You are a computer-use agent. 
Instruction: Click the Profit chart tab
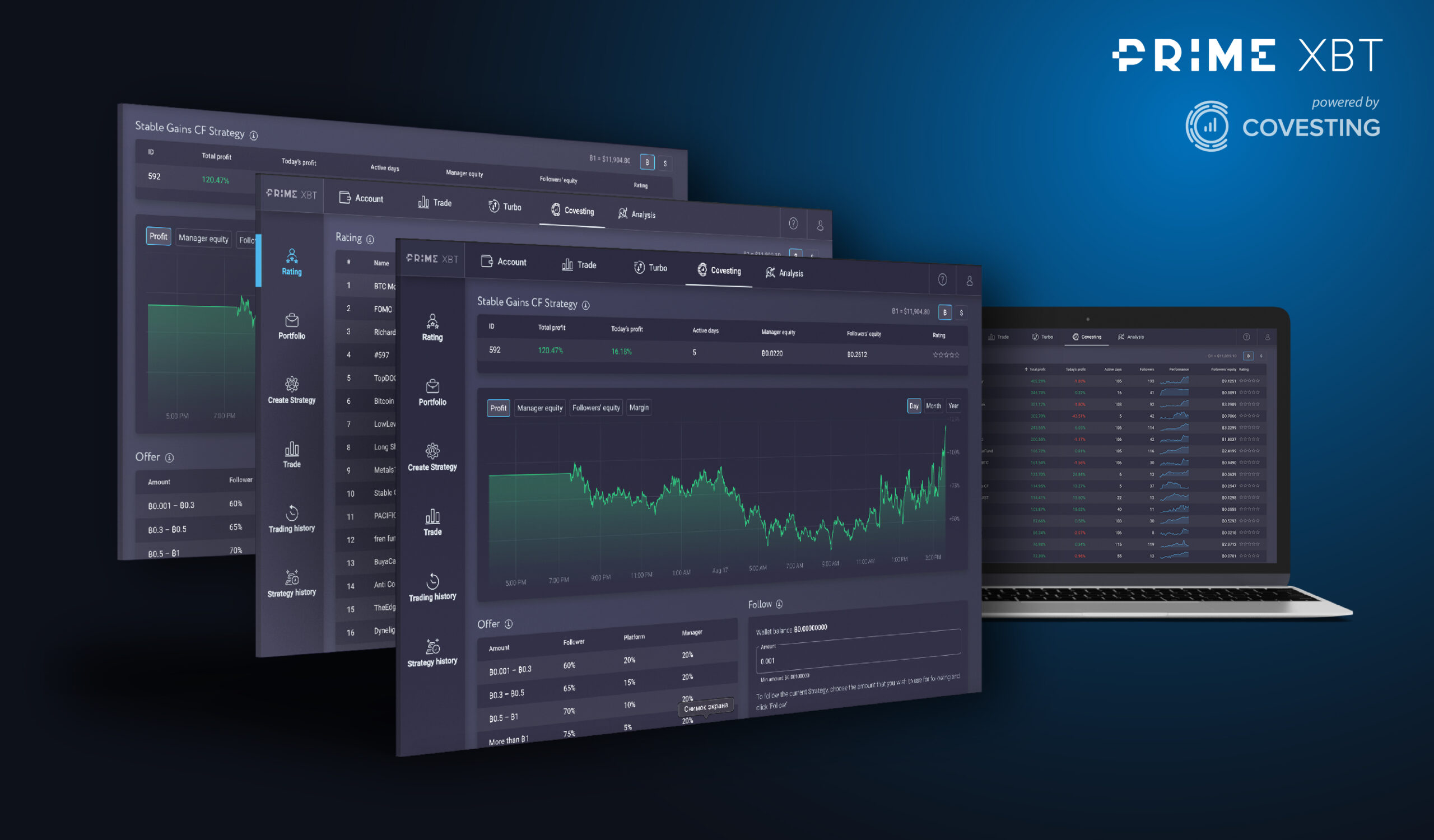click(495, 407)
